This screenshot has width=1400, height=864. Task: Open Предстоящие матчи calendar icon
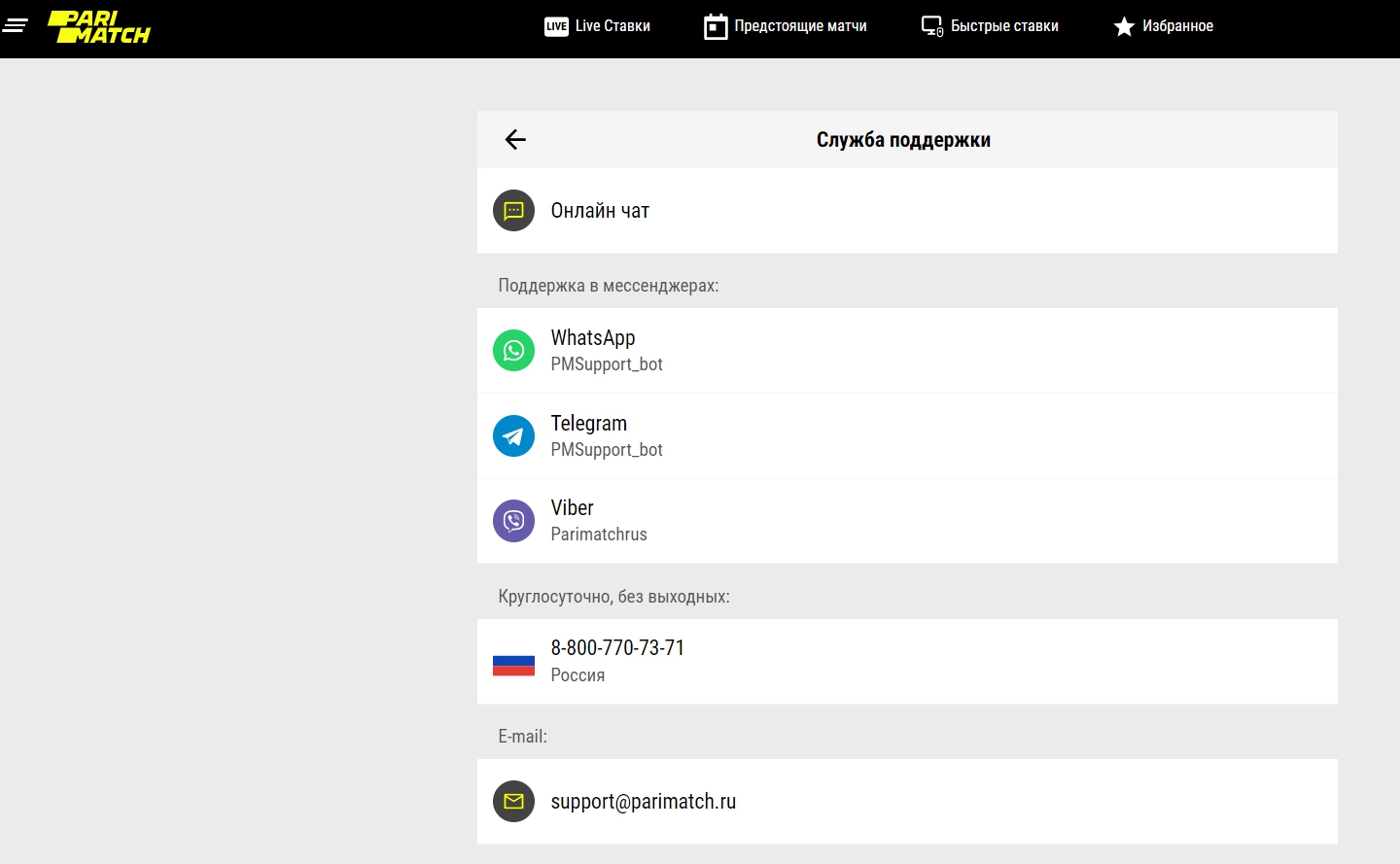(716, 26)
